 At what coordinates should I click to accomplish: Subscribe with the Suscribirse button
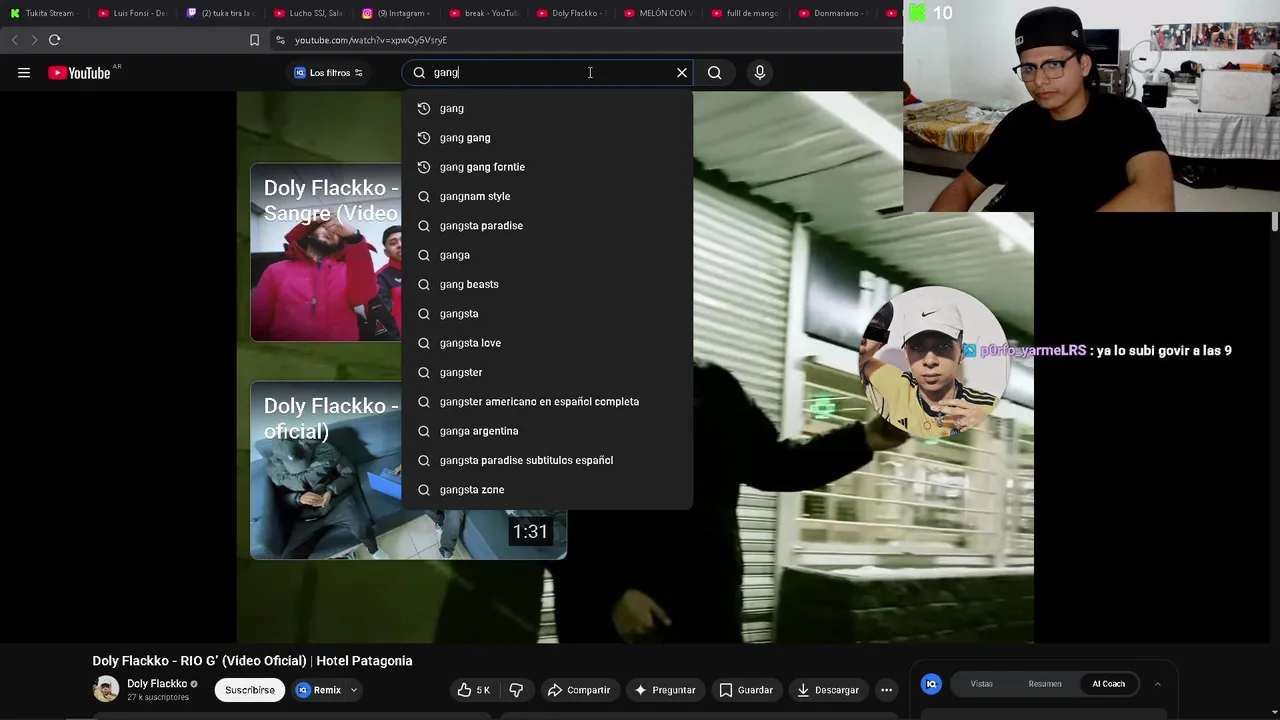[x=250, y=690]
